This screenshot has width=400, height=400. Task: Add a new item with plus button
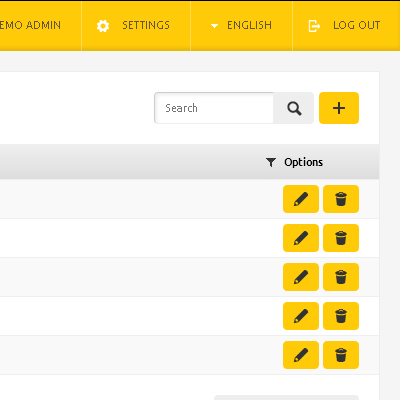point(339,108)
